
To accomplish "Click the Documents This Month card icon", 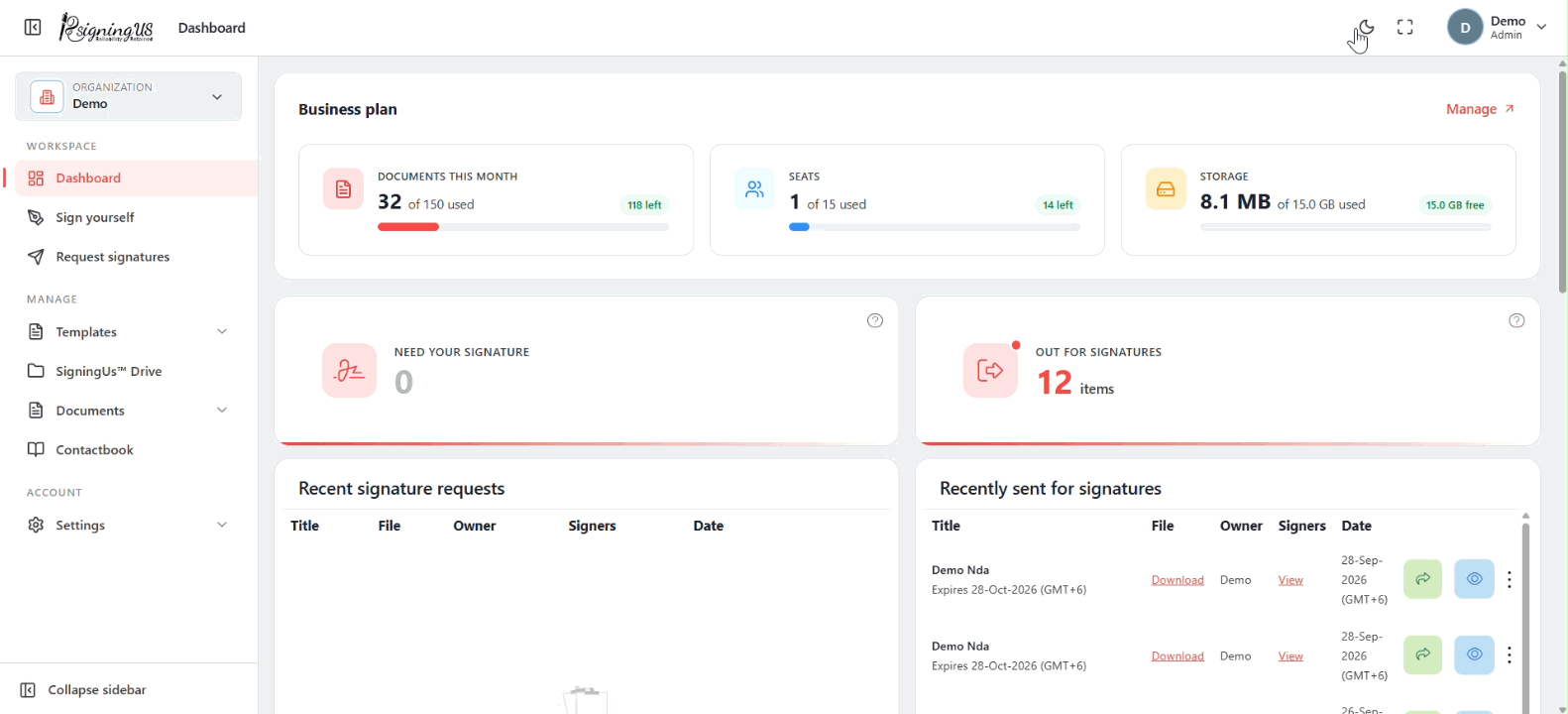I will [x=343, y=188].
